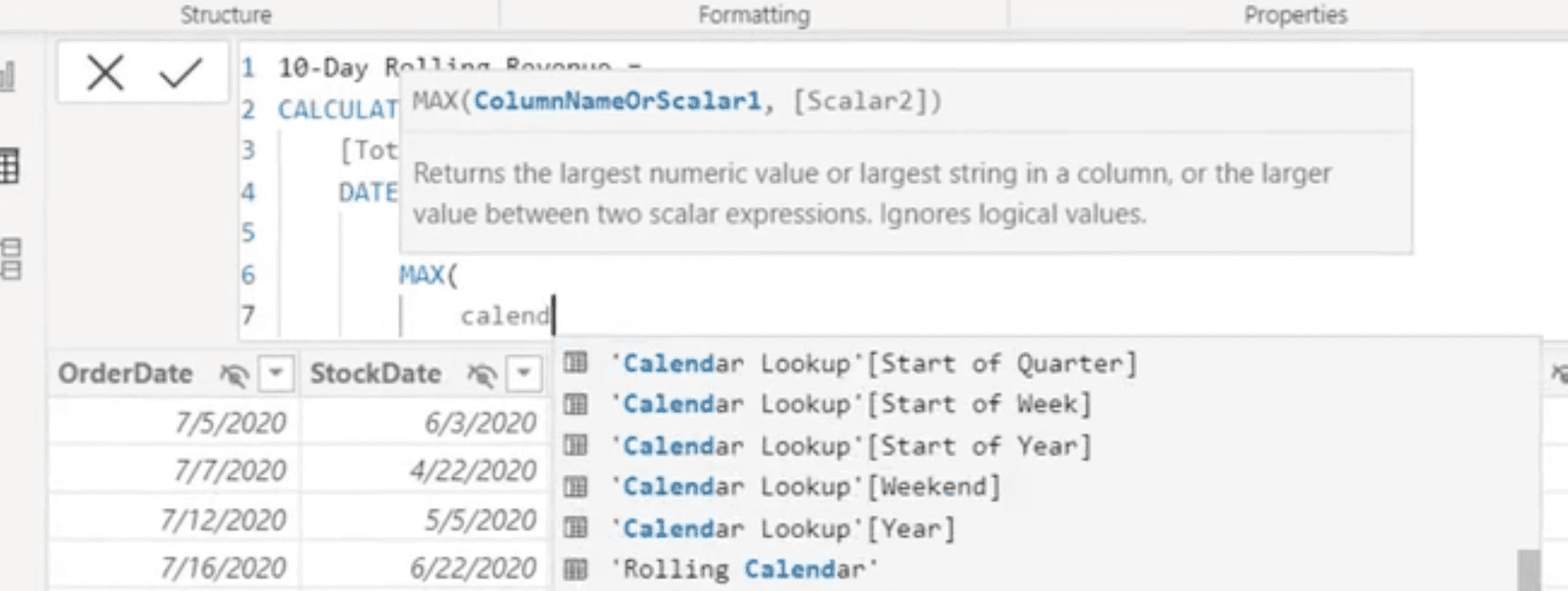Select 'Calendar Lookup'[Year] suggestion
The width and height of the screenshot is (1568, 591).
783,529
